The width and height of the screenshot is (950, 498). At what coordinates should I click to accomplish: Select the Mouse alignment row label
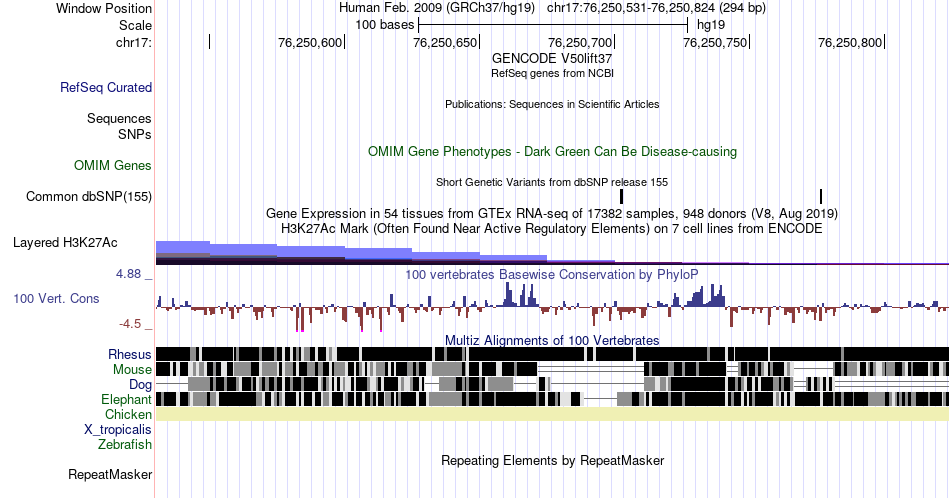(132, 370)
